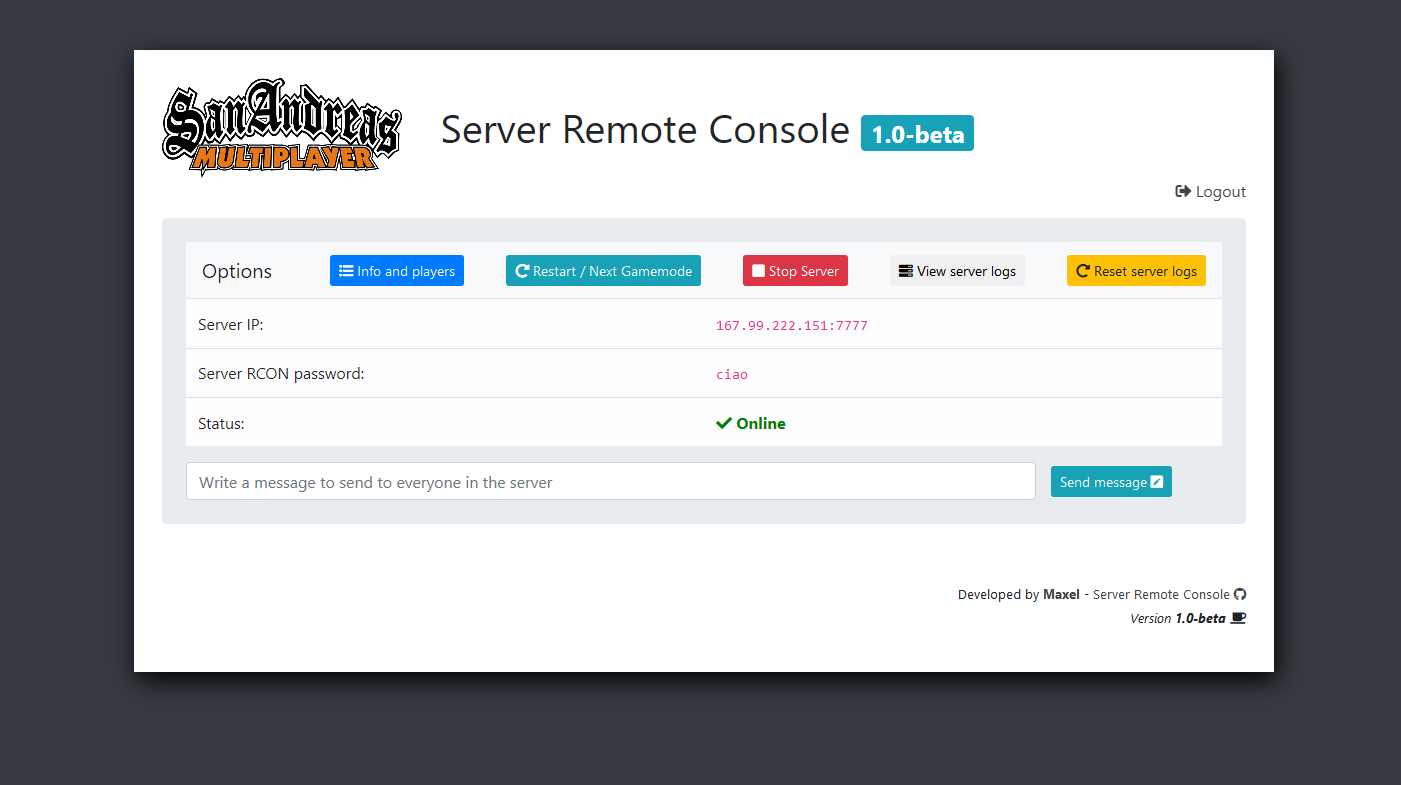Click the logout arrow icon

click(x=1183, y=191)
